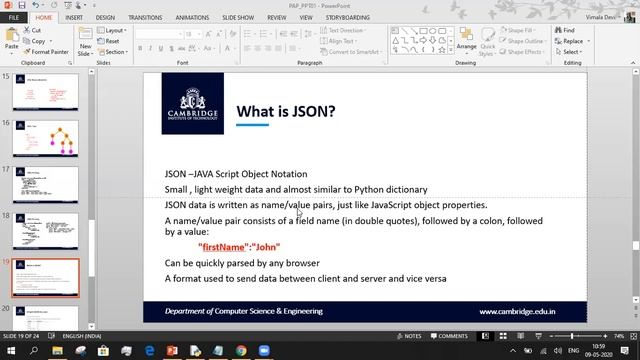Click ENGLISH (INDIA) language indicator

point(82,336)
